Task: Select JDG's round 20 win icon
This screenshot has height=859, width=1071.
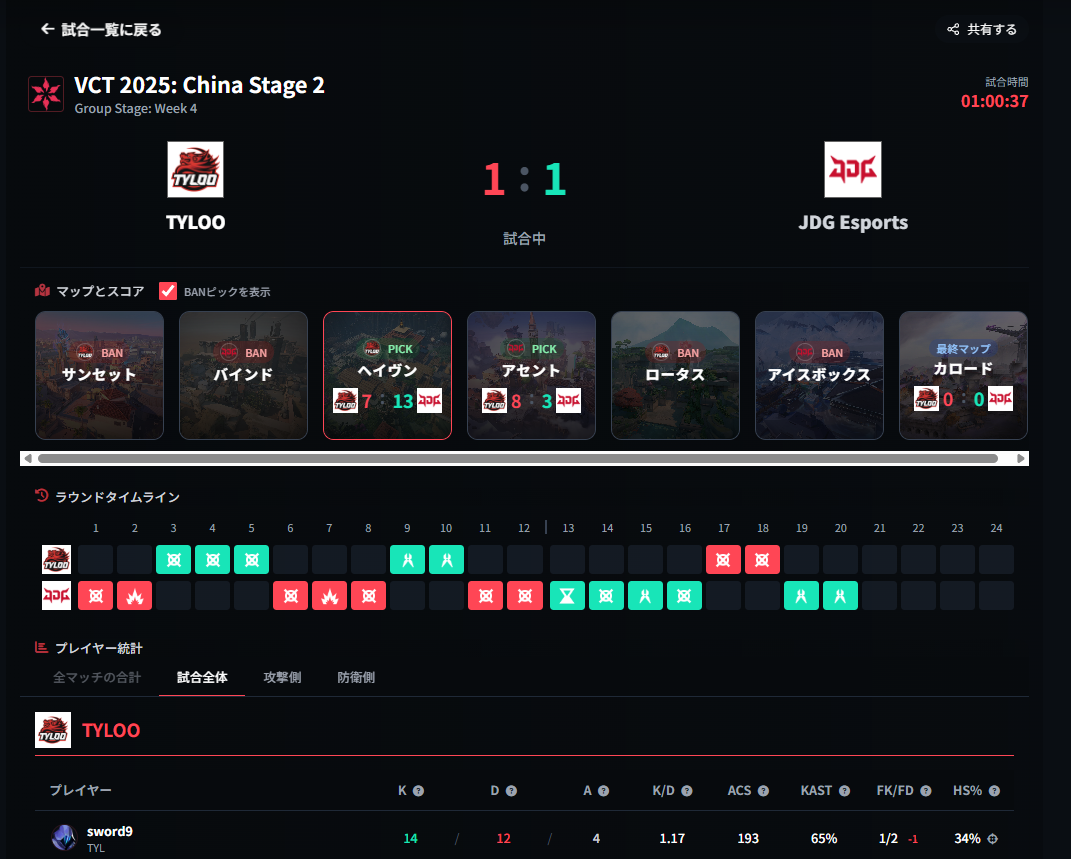Action: 840,596
